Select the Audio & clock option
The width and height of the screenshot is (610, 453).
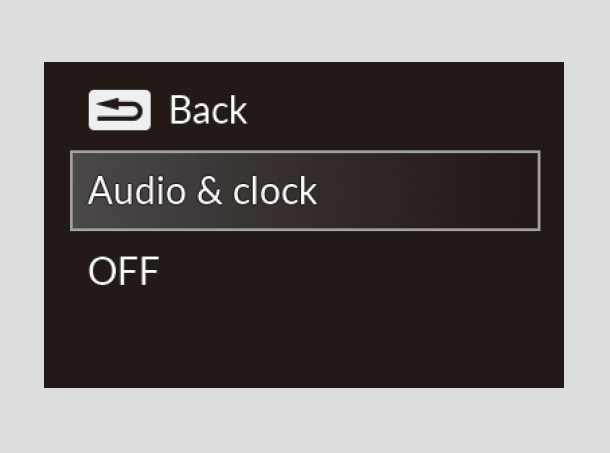click(304, 190)
